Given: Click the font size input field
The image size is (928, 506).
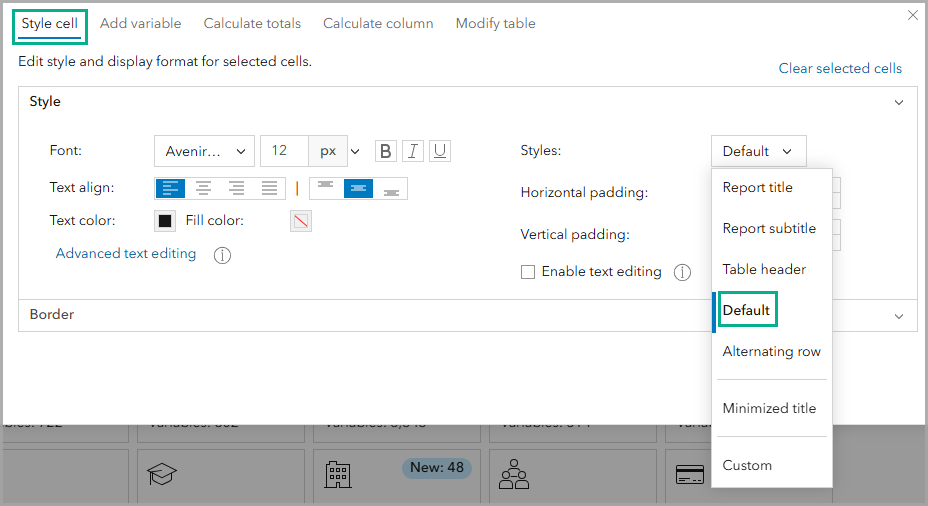Looking at the screenshot, I should pyautogui.click(x=285, y=151).
